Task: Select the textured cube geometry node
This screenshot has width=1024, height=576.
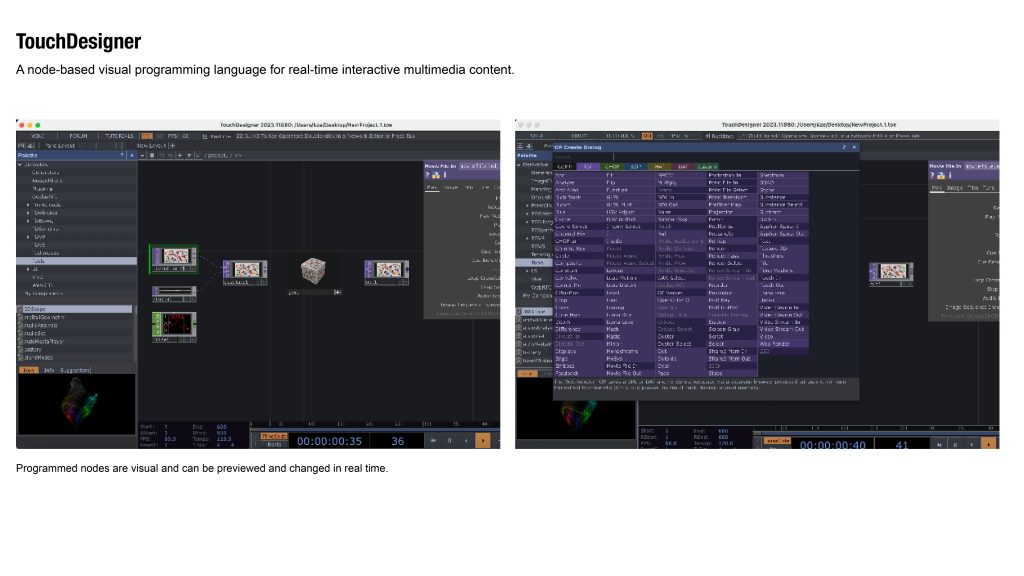Action: point(313,271)
